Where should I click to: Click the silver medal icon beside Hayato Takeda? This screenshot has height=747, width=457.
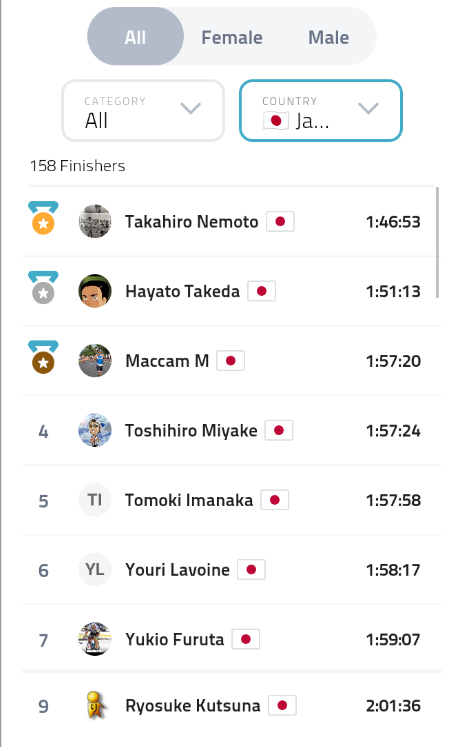(x=43, y=287)
